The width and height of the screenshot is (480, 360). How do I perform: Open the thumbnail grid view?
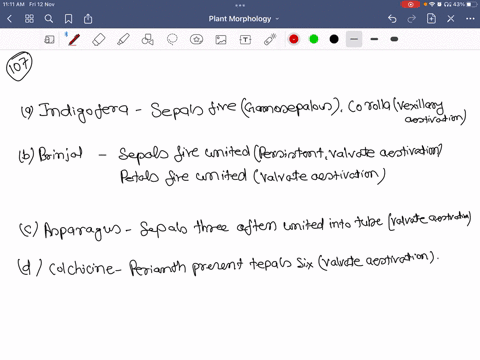click(x=29, y=19)
